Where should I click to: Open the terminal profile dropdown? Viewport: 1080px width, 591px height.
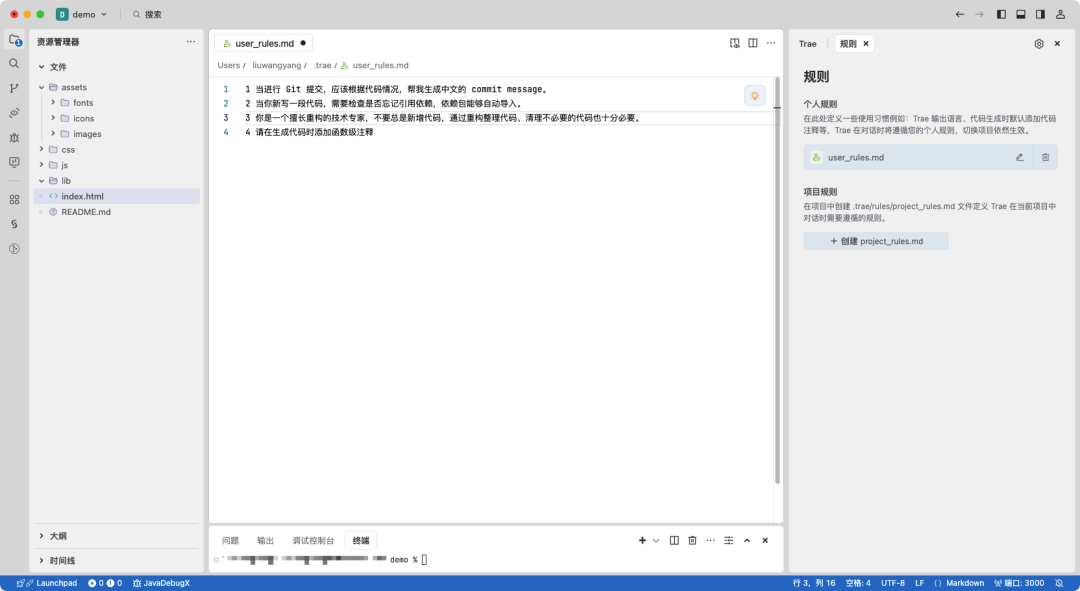pyautogui.click(x=655, y=540)
